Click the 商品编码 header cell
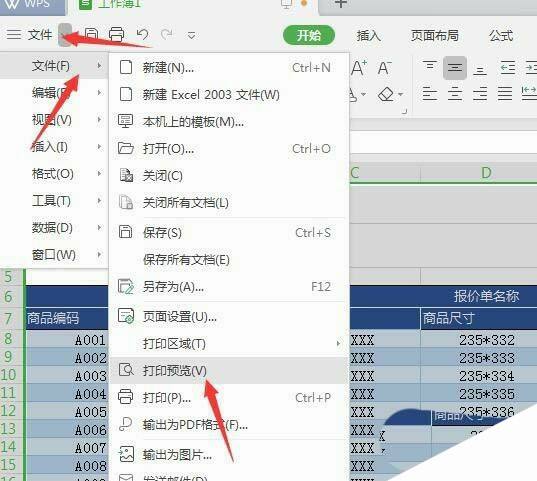This screenshot has height=481, width=537. tap(67, 318)
